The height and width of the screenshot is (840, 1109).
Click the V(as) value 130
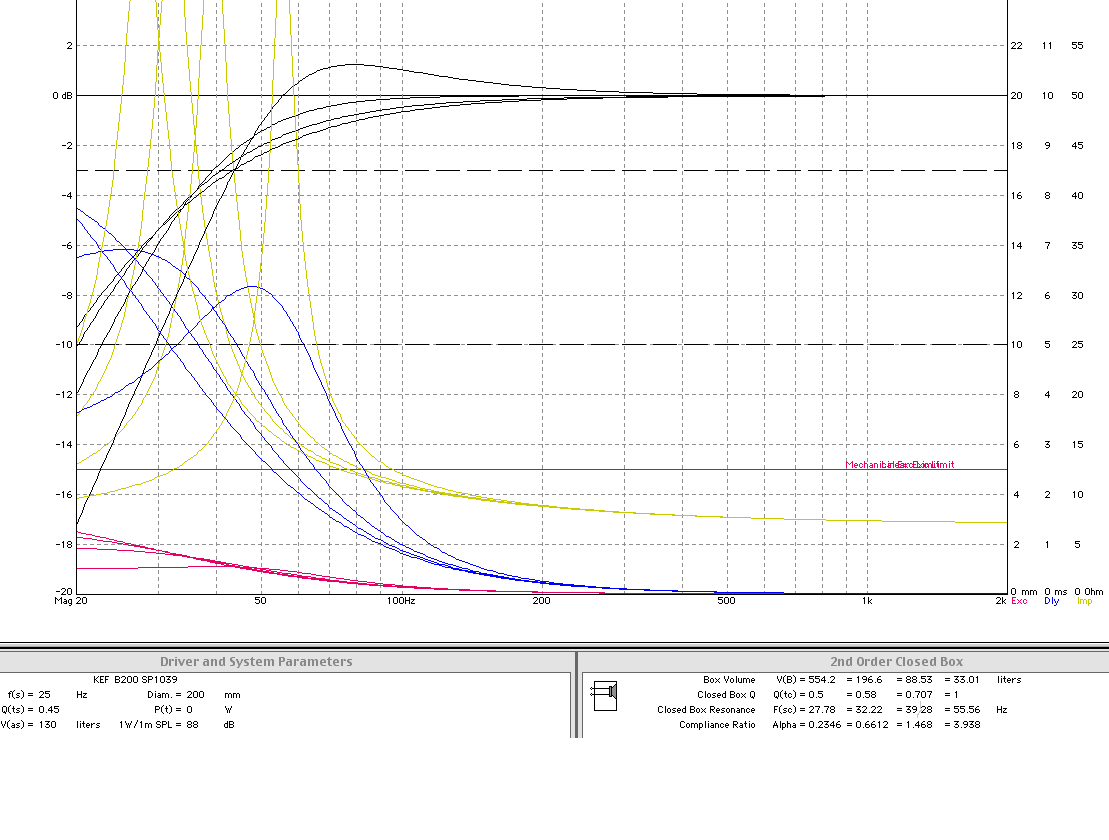[47, 724]
